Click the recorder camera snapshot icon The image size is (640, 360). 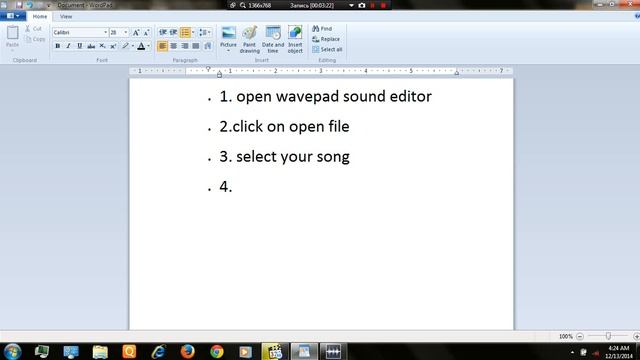coord(362,5)
